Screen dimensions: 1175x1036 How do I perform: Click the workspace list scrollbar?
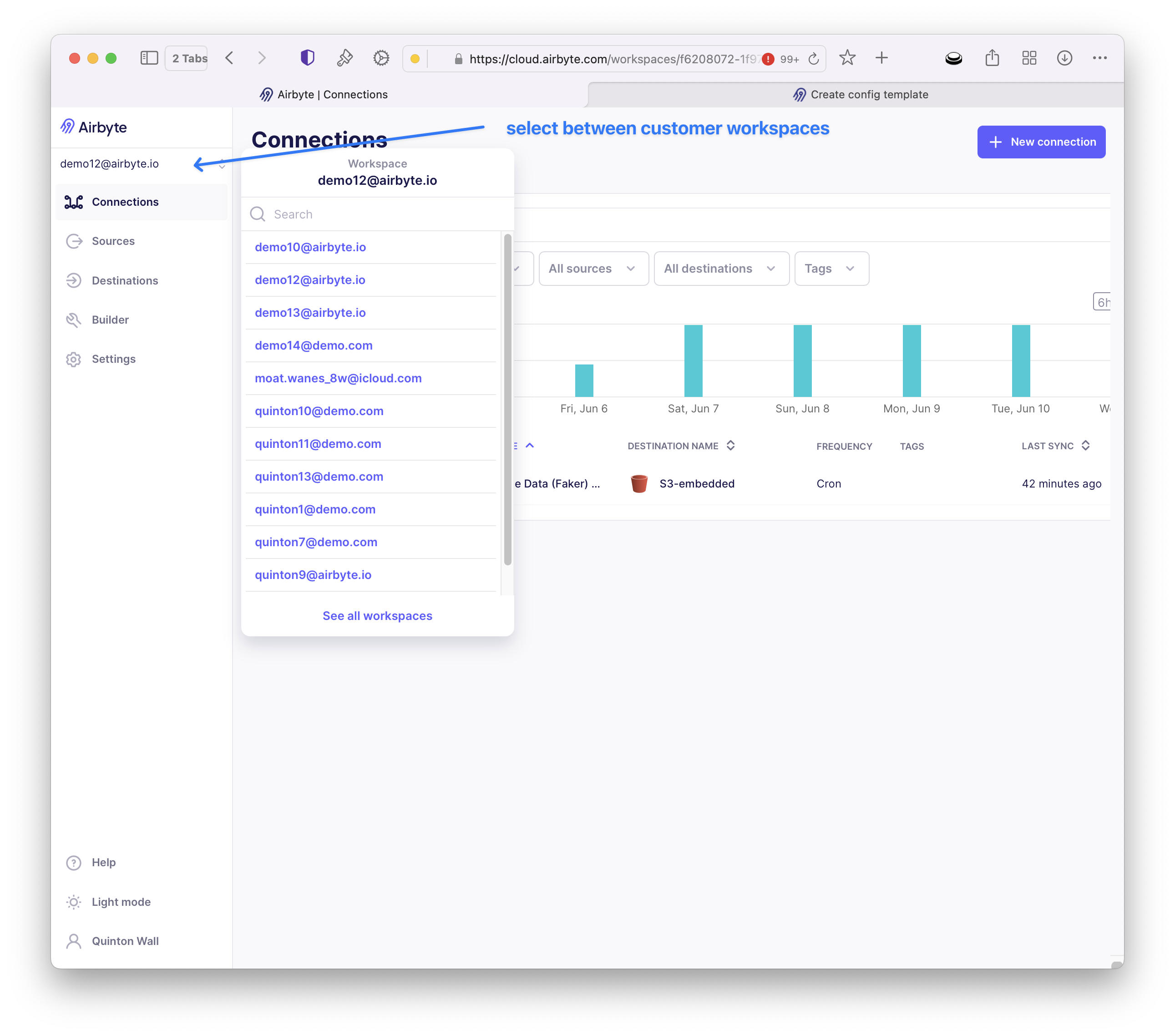pyautogui.click(x=507, y=400)
